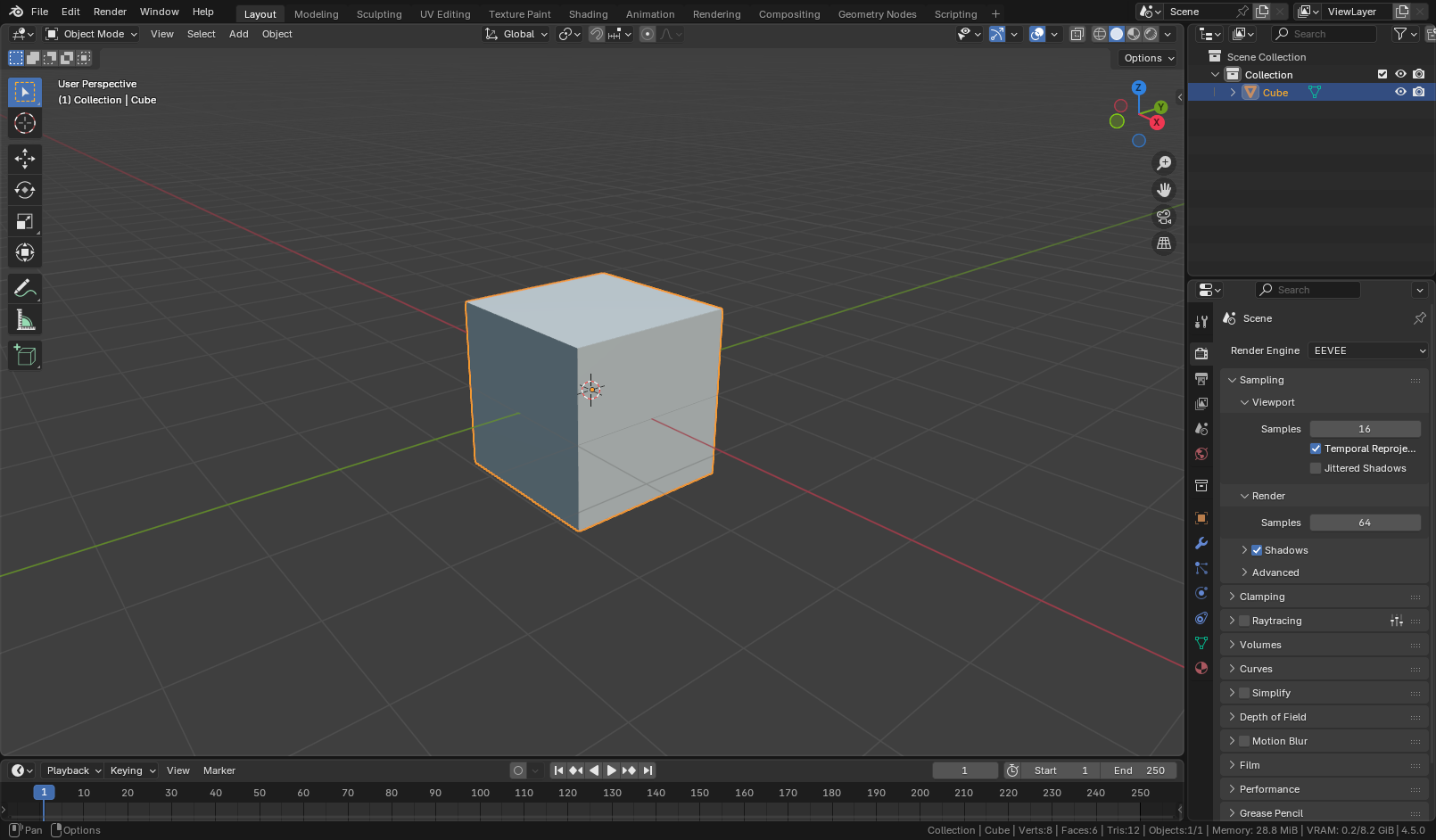This screenshot has width=1436, height=840.
Task: Open the Physics properties tab
Action: pos(1201,593)
